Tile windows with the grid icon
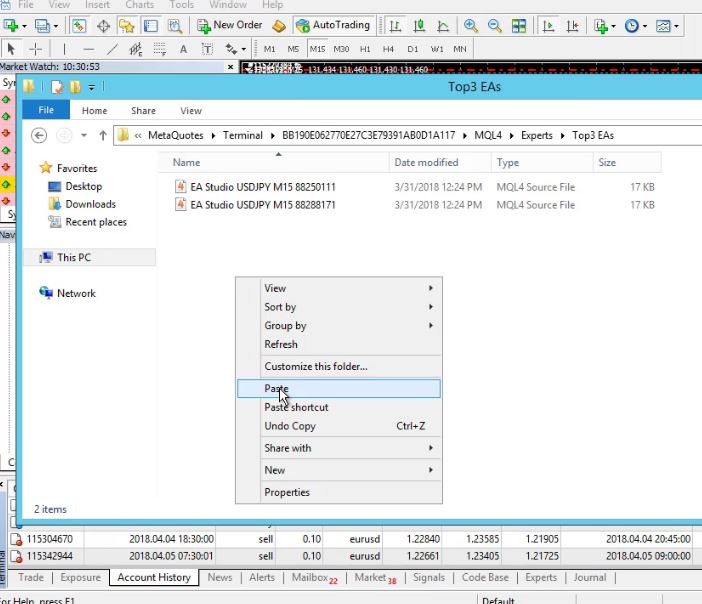 point(519,26)
